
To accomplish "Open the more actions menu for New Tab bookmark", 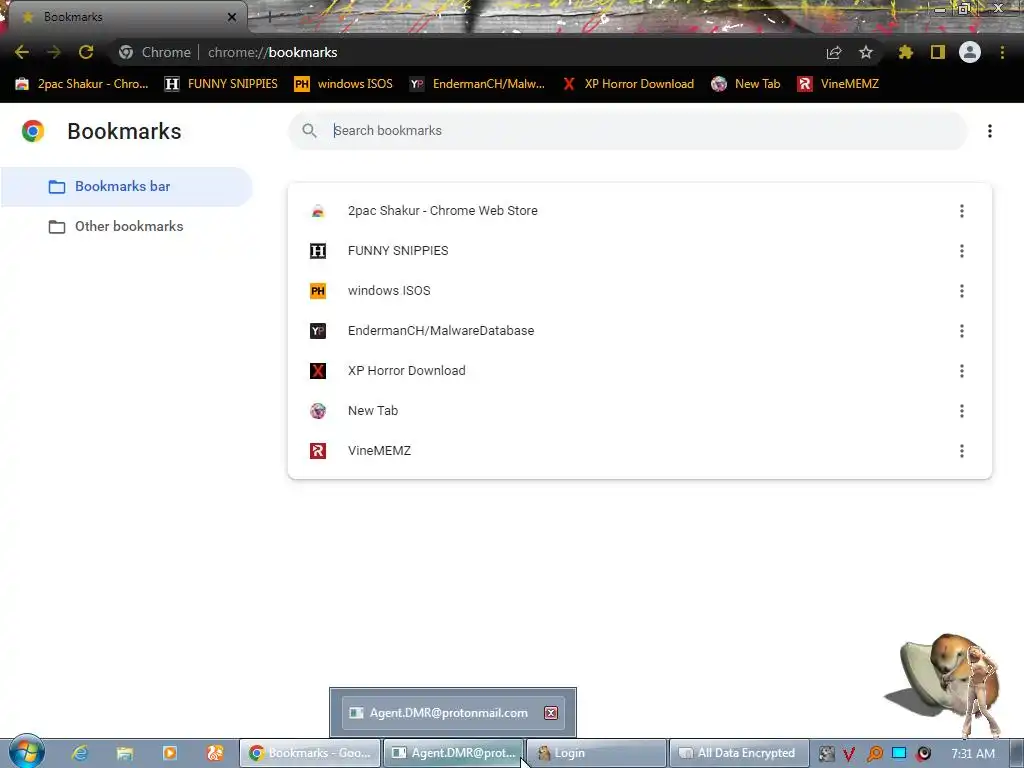I will pos(962,411).
